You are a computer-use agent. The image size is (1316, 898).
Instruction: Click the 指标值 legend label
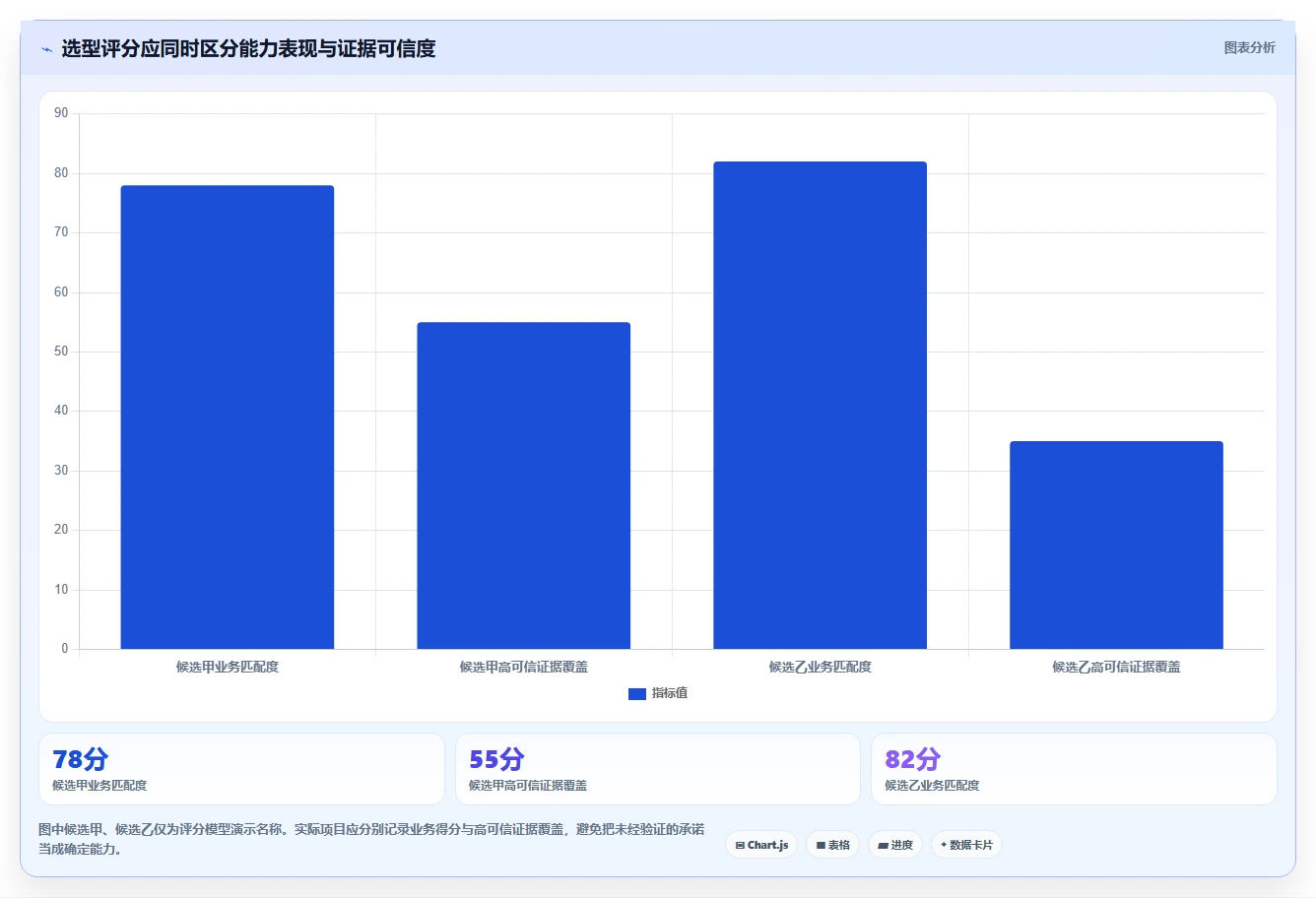670,693
